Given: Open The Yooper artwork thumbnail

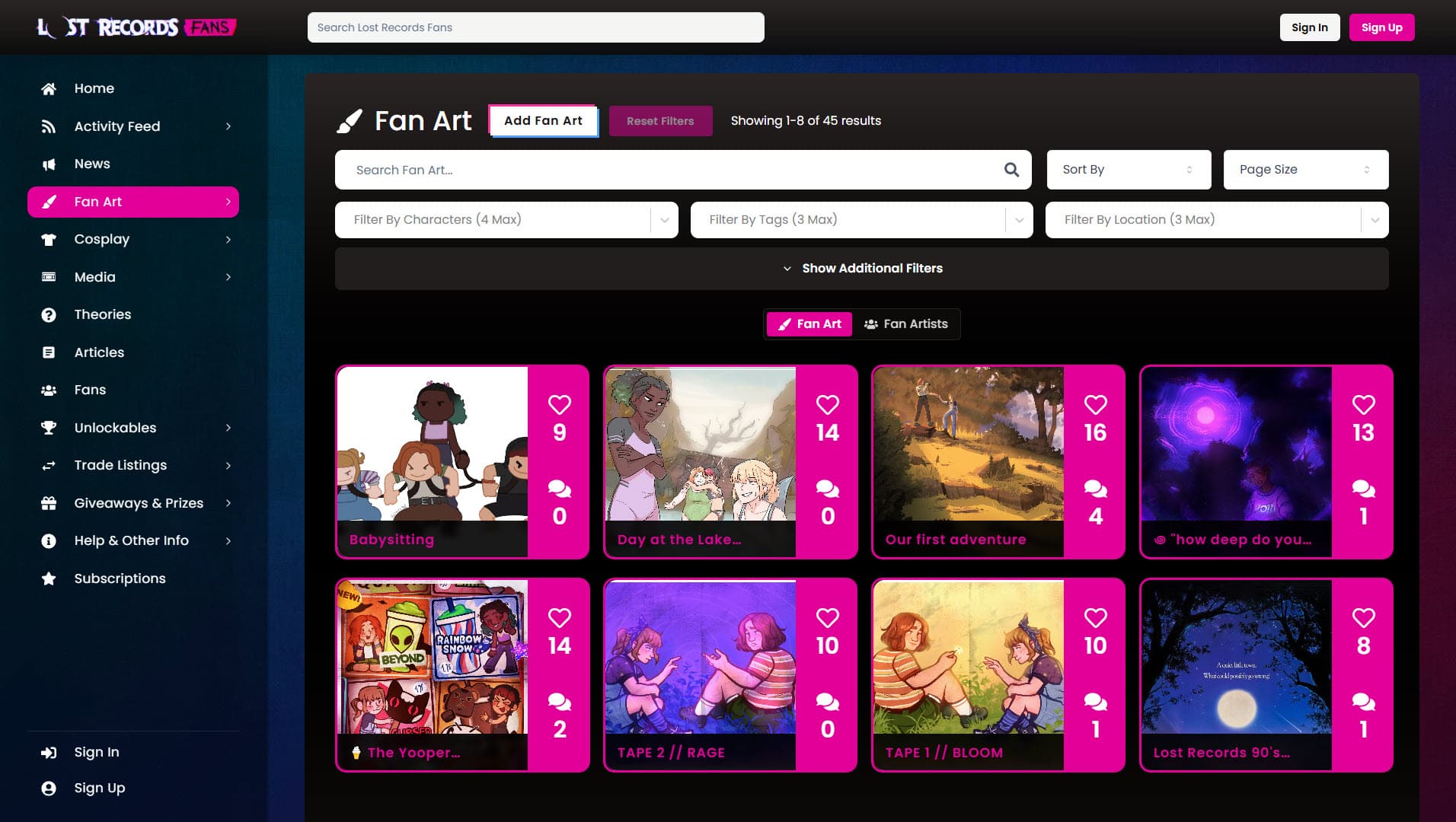Looking at the screenshot, I should pos(433,657).
